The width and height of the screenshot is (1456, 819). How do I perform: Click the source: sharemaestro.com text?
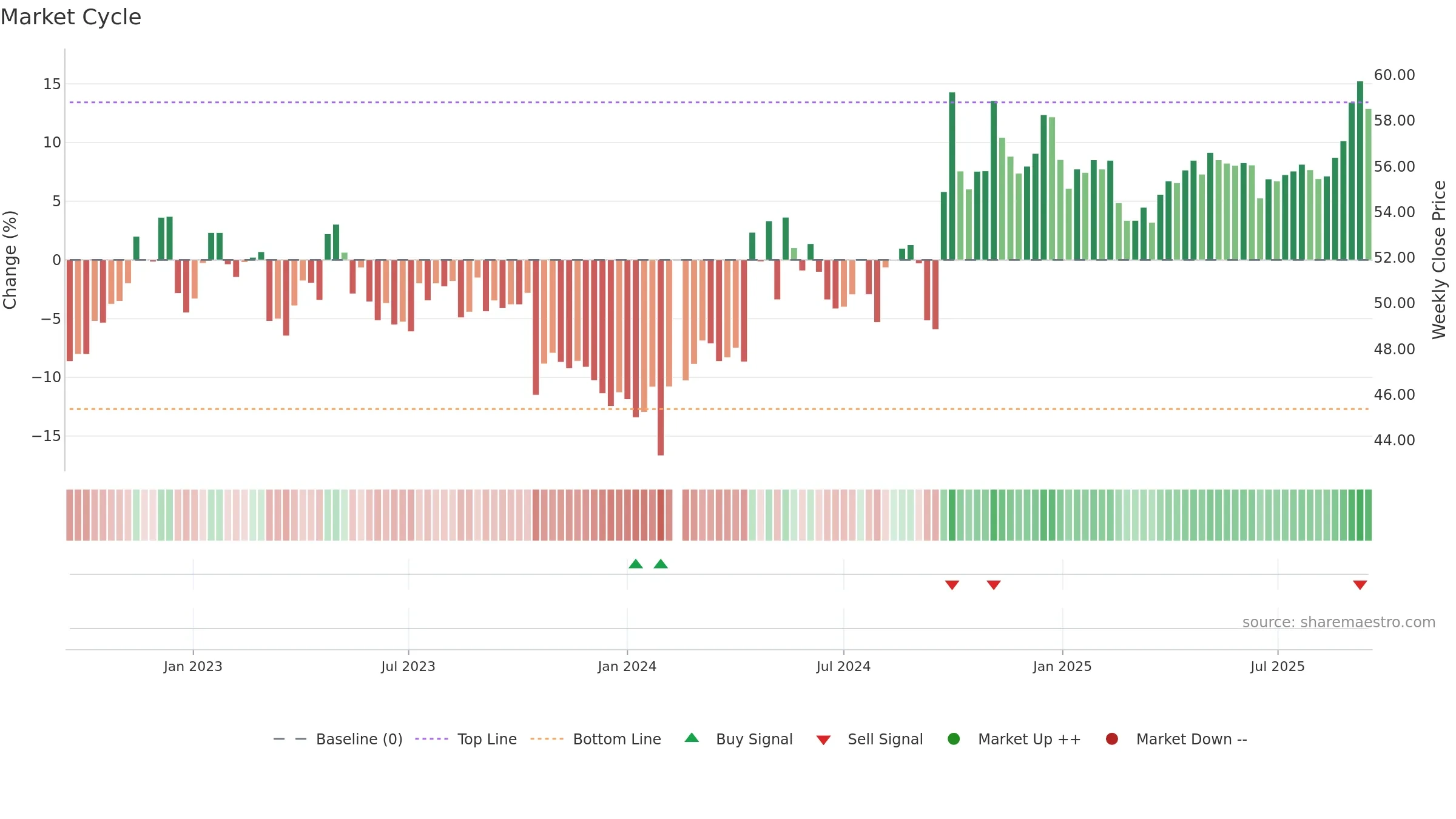point(1339,622)
